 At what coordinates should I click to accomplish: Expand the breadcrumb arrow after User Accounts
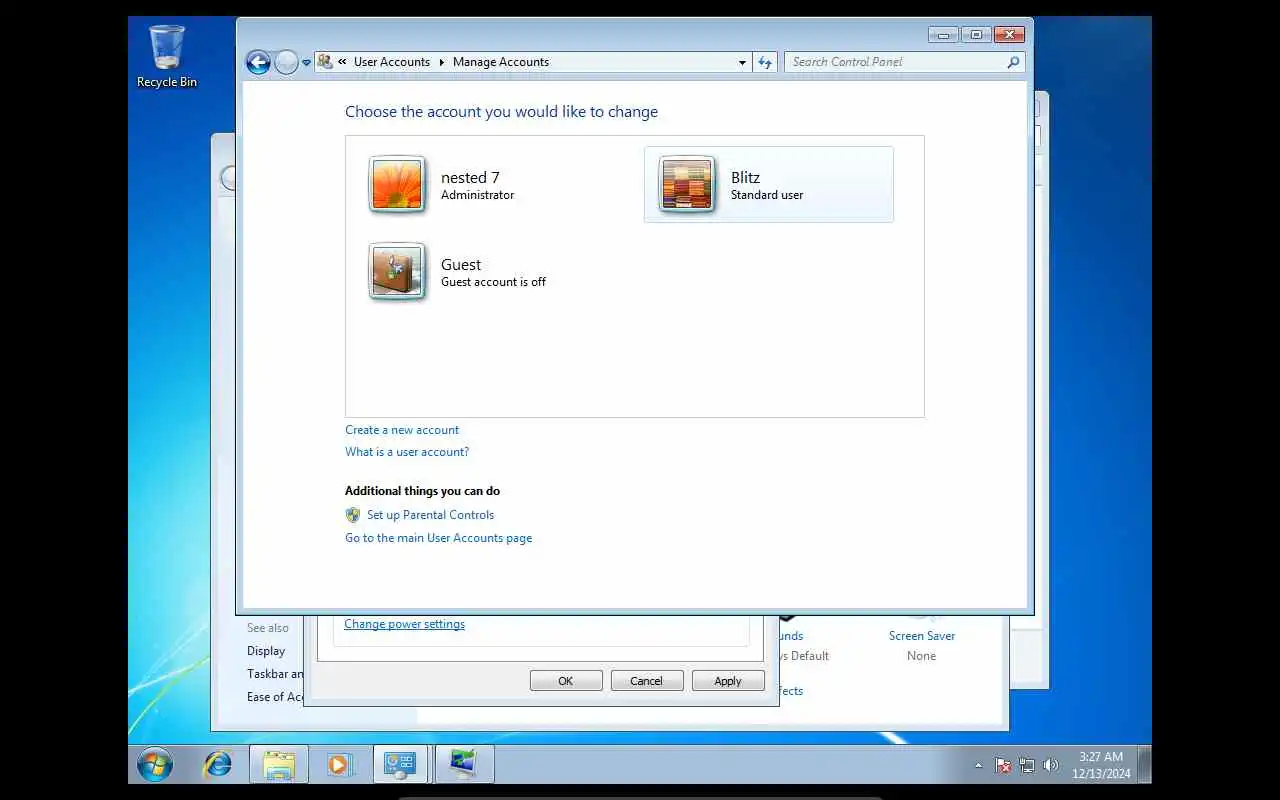tap(441, 62)
